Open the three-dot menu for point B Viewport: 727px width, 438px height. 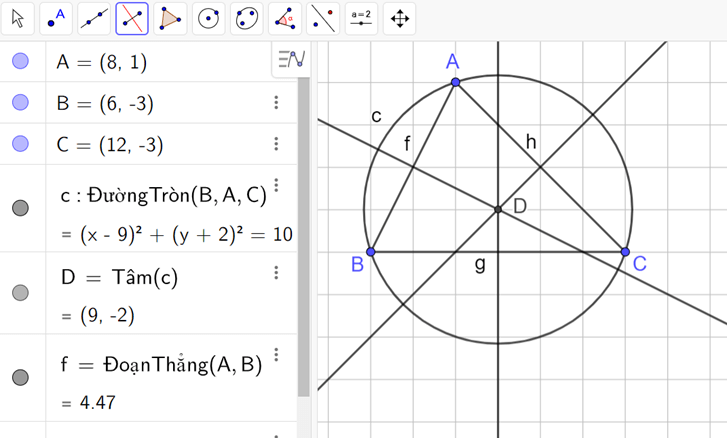[277, 103]
